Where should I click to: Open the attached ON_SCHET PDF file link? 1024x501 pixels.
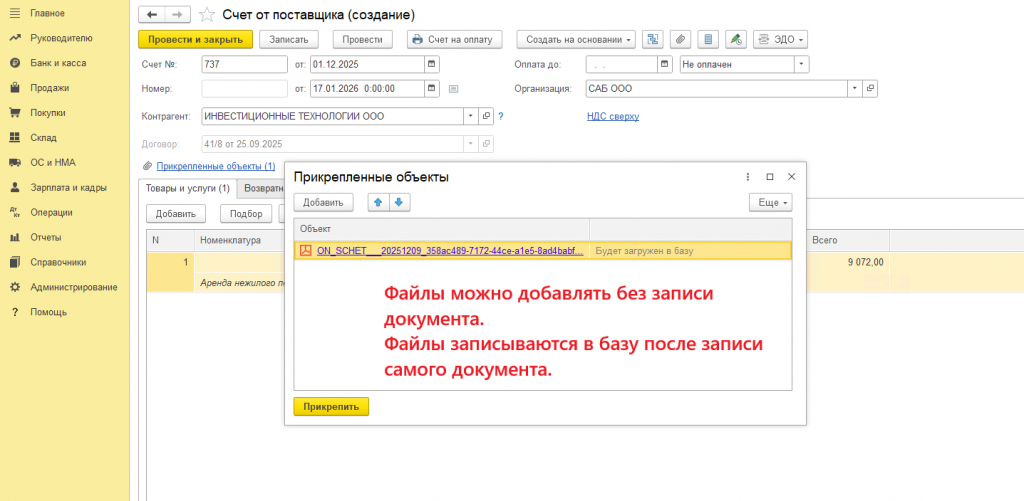[450, 251]
